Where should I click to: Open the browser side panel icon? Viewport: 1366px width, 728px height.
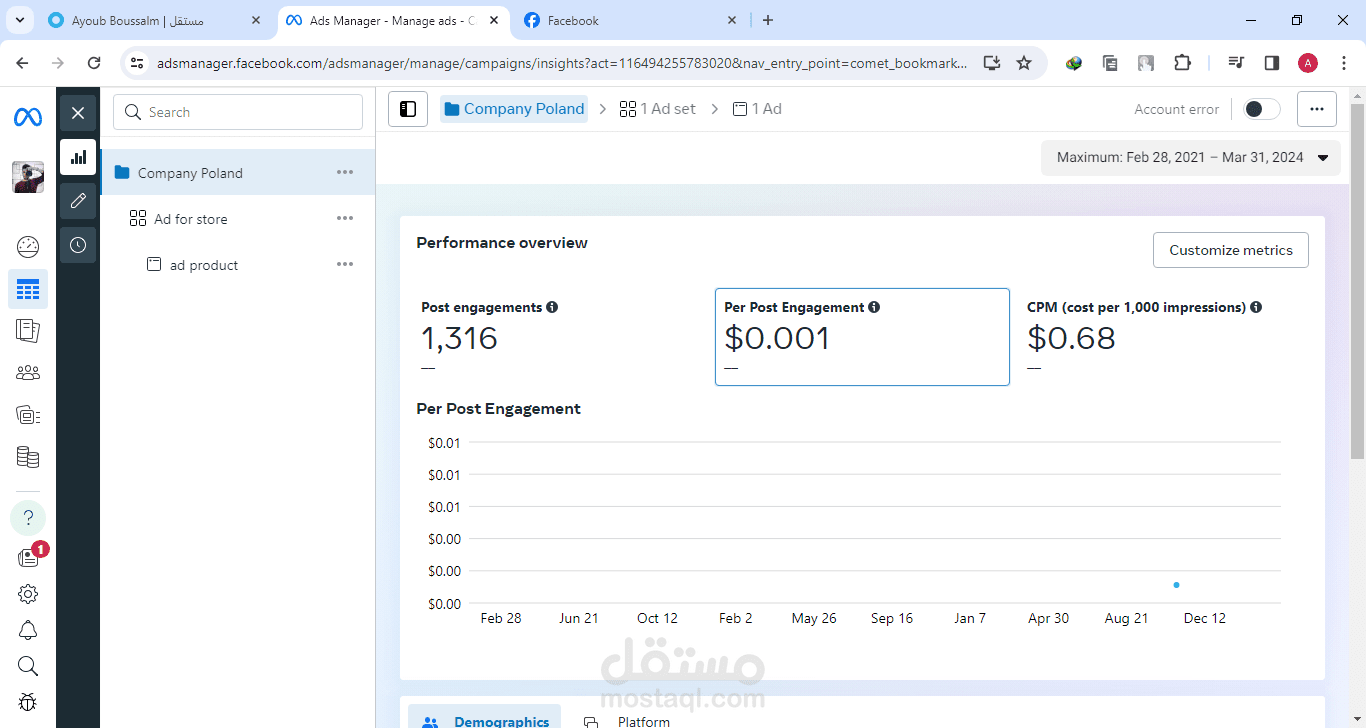coord(1272,63)
